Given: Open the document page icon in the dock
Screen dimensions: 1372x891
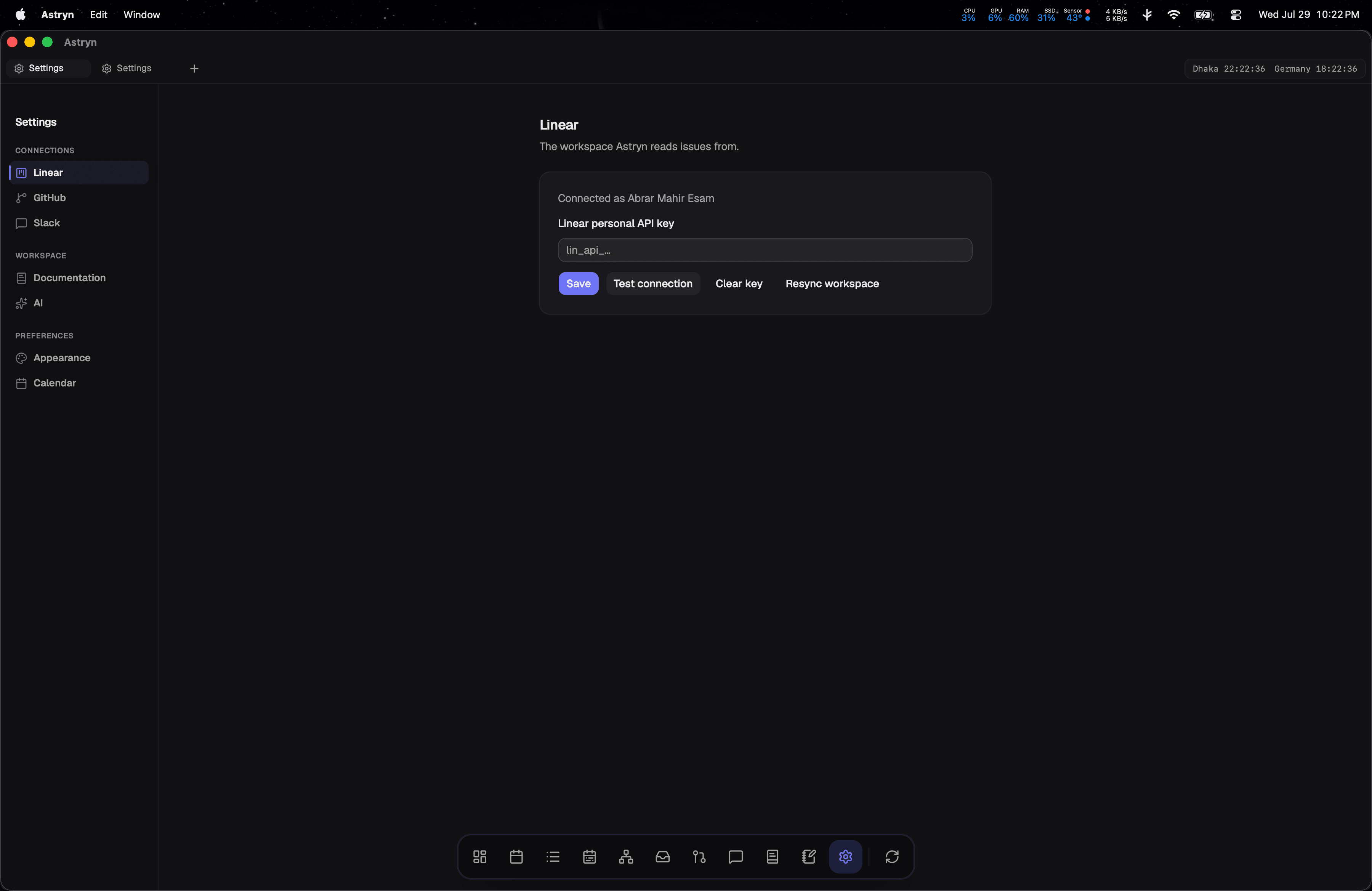Looking at the screenshot, I should point(773,856).
